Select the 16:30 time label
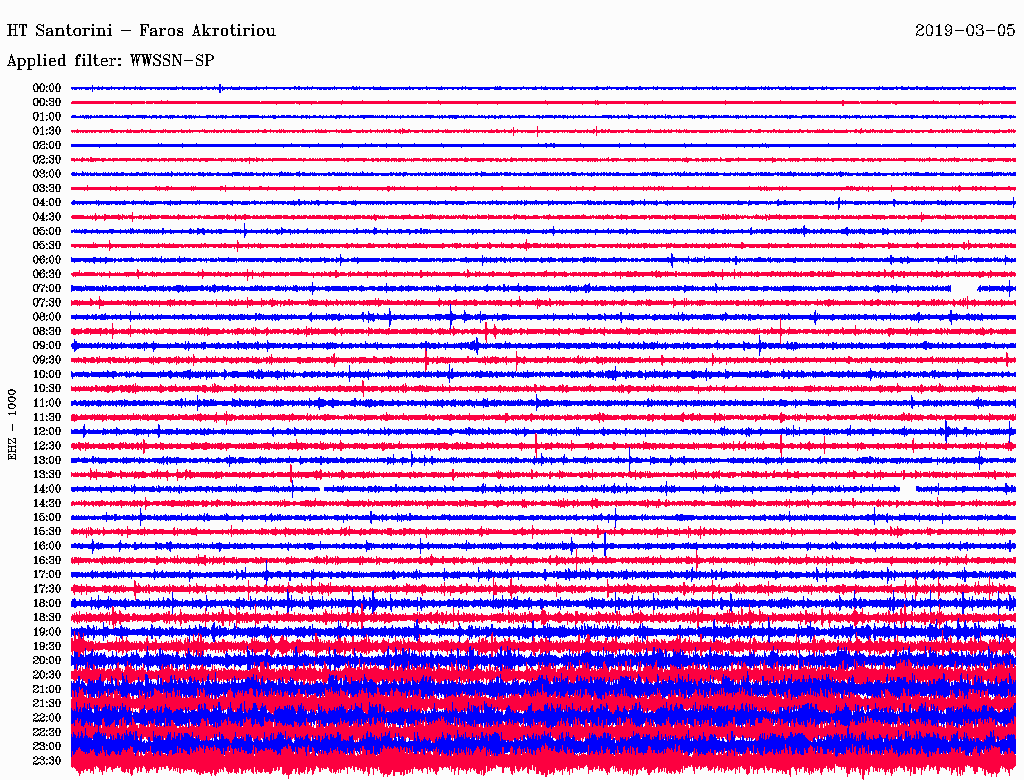 47,561
